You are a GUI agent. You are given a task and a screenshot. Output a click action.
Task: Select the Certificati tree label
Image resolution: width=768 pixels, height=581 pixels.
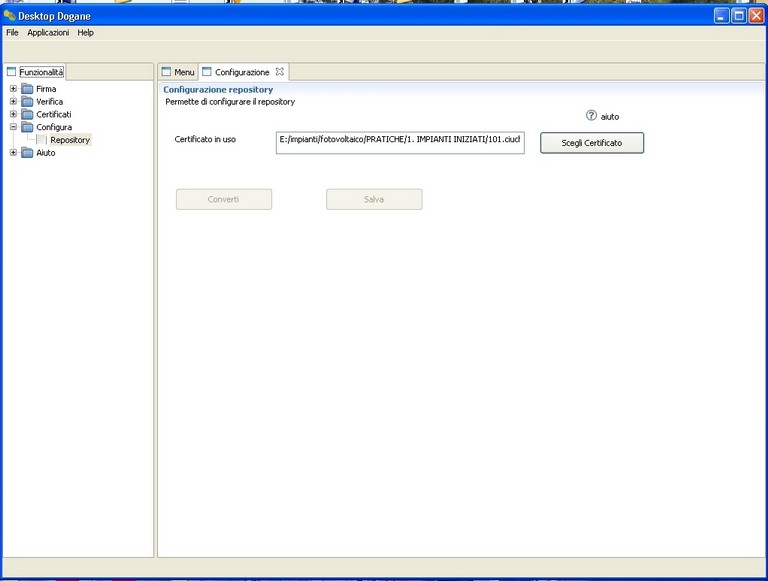coord(54,114)
